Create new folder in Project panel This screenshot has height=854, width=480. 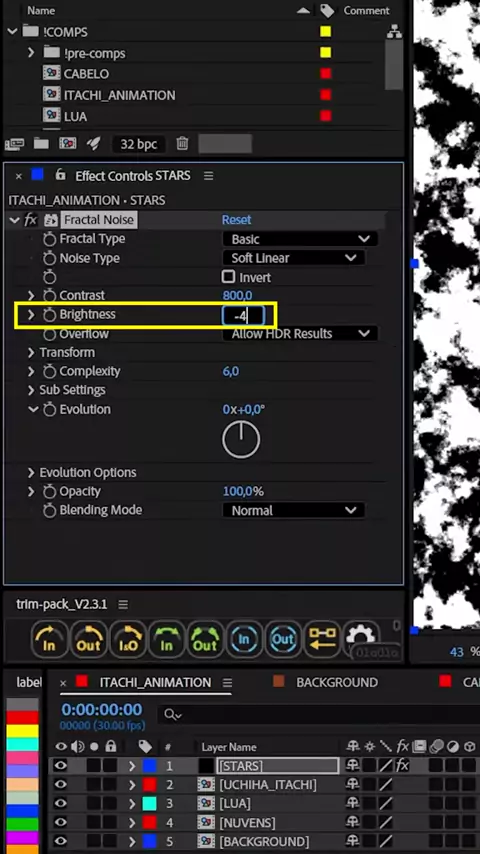(x=41, y=144)
